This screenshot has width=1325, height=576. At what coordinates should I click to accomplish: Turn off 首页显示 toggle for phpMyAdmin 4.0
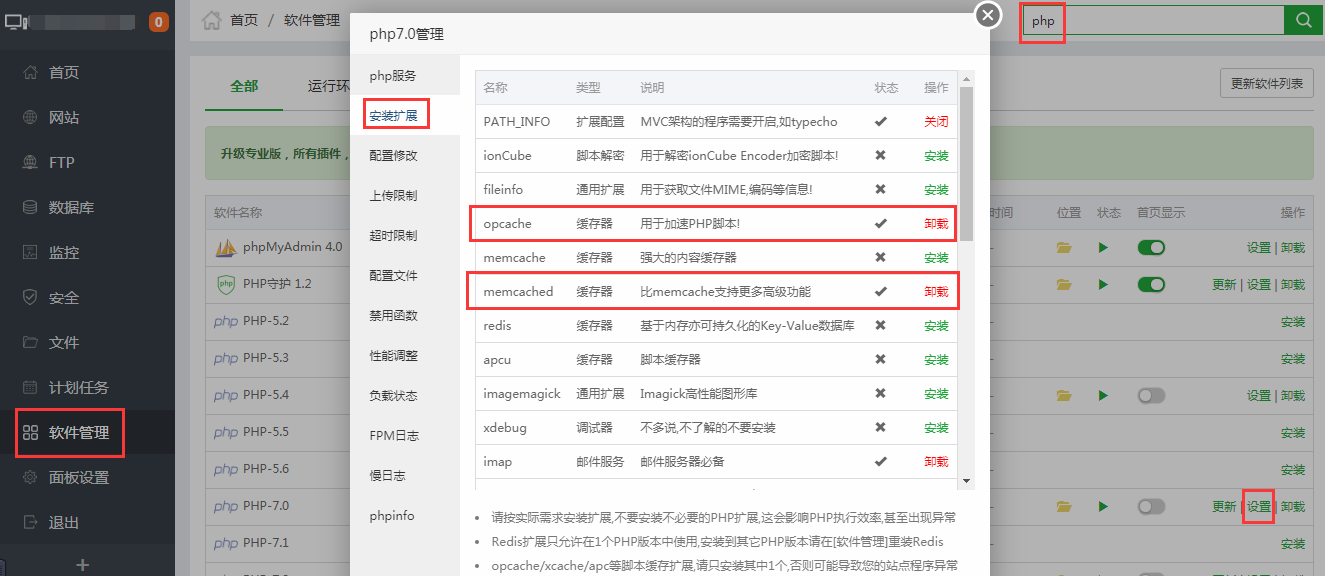pos(1151,248)
